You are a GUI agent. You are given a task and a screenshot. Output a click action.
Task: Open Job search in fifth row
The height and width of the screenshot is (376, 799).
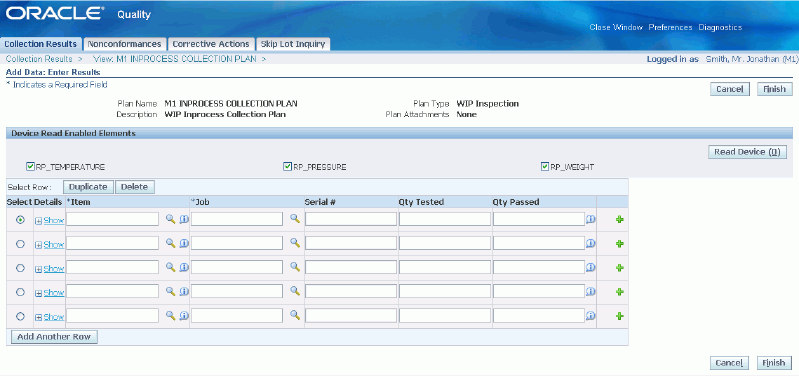click(x=295, y=314)
